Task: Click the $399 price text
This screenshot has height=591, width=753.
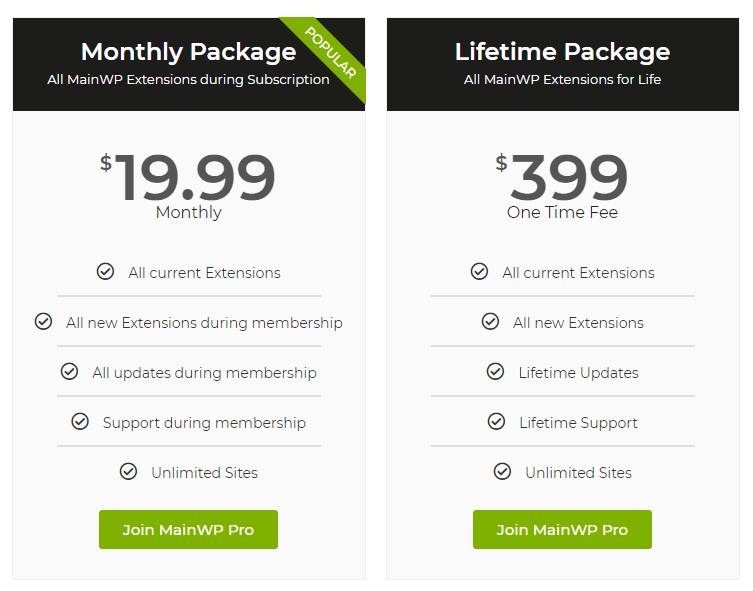Action: point(562,177)
